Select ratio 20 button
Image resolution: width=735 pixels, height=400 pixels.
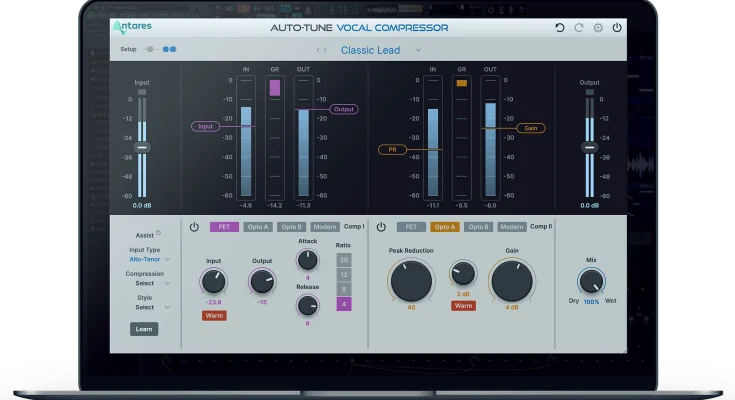(344, 259)
